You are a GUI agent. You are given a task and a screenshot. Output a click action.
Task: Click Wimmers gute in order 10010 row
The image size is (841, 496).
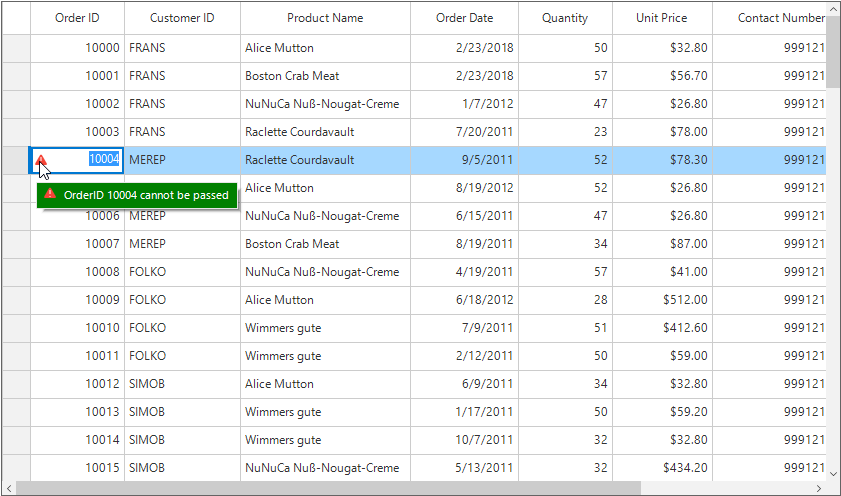tap(283, 328)
